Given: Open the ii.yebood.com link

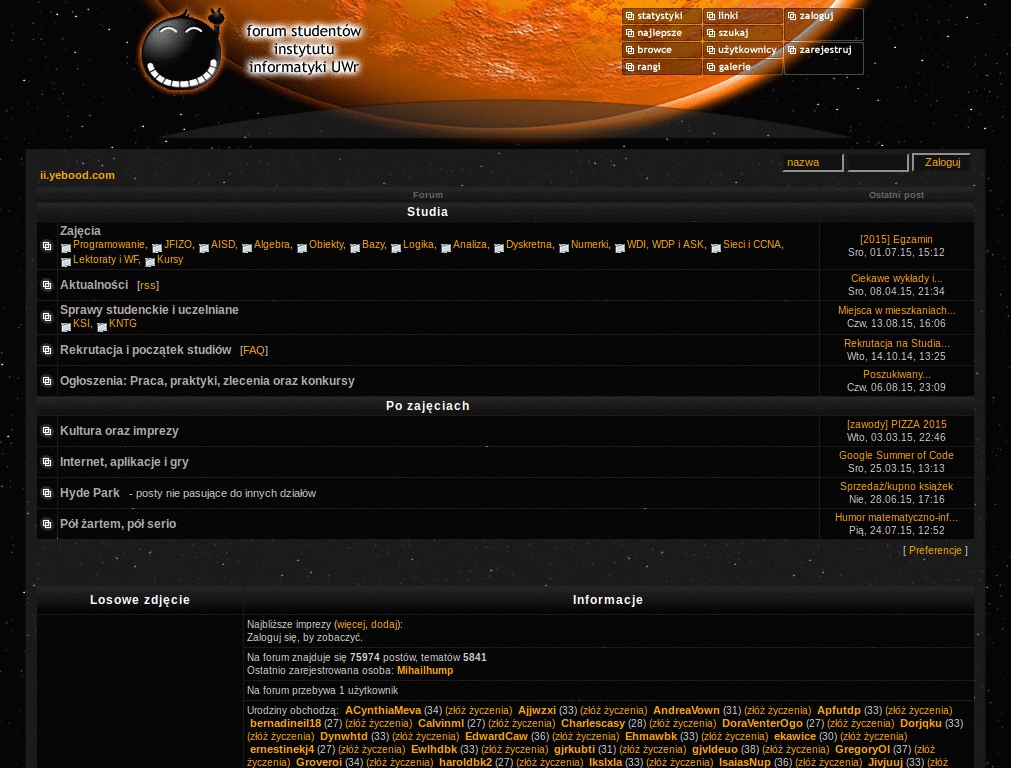Looking at the screenshot, I should 77,175.
